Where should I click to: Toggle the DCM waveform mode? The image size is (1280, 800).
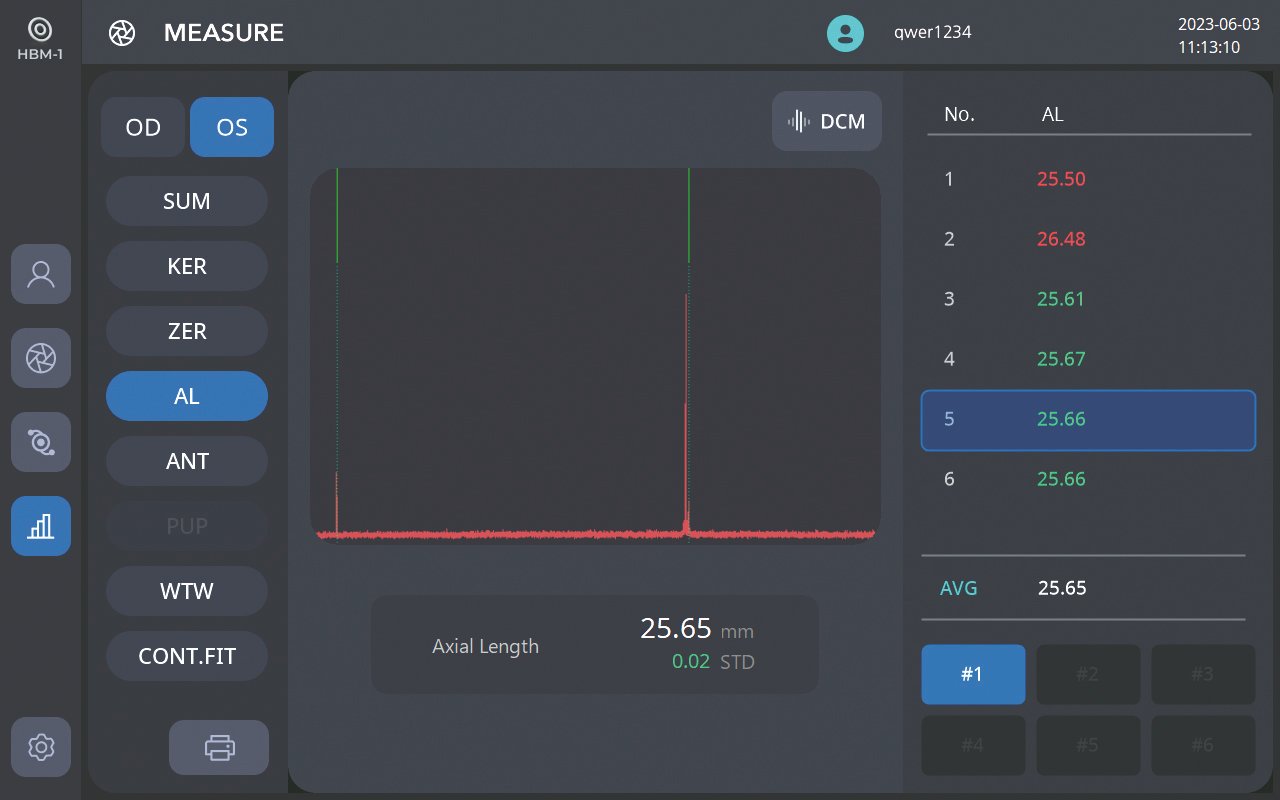(x=827, y=121)
